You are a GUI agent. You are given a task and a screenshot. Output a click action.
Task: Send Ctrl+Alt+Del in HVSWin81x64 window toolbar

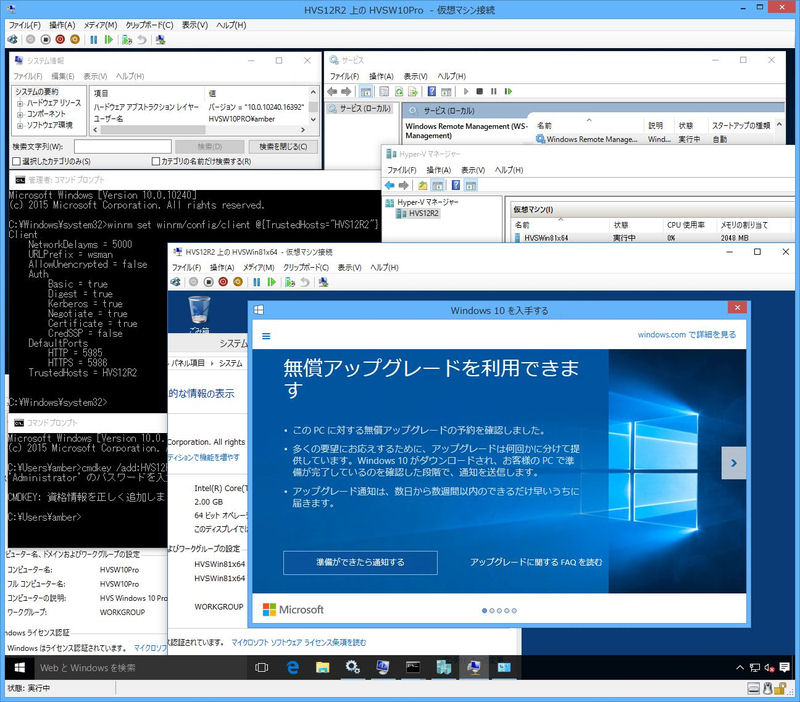175,282
